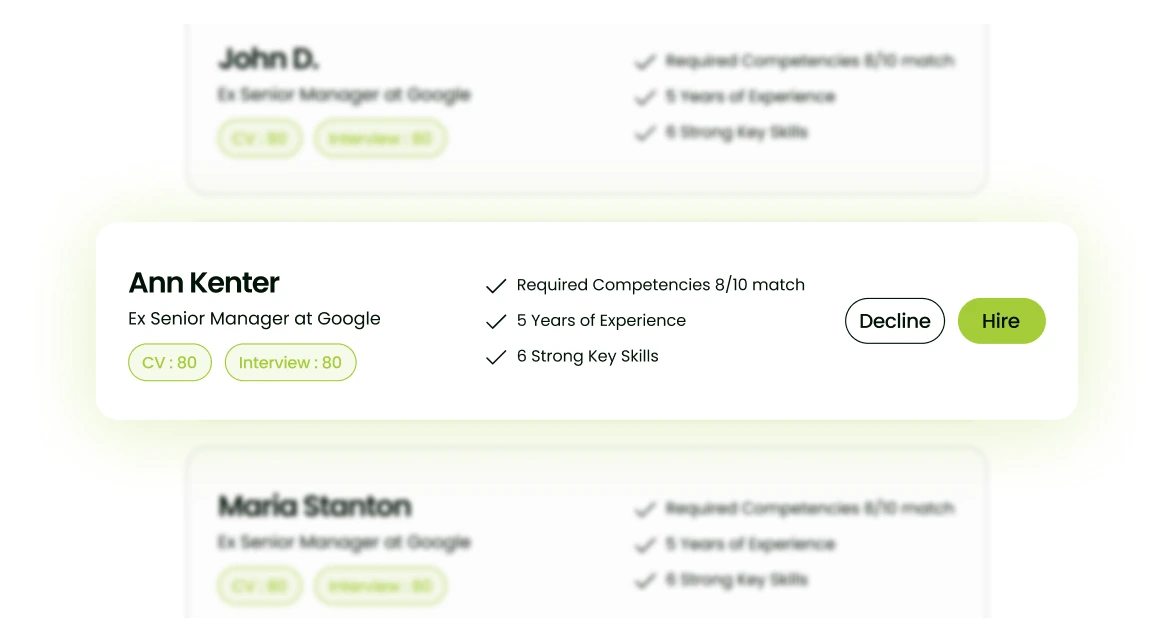Click Maria Stanton's CV score badge
The width and height of the screenshot is (1176, 640).
tap(259, 586)
